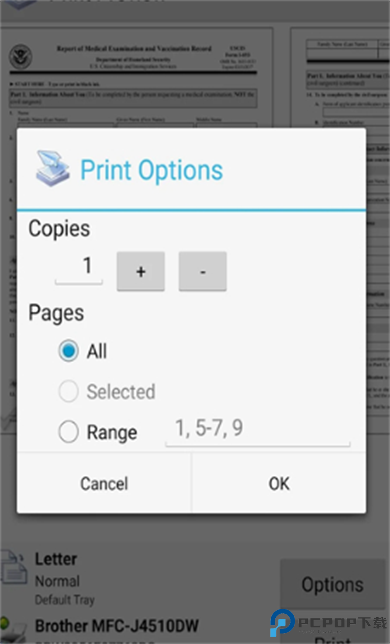Cancel the Print Options dialog

point(104,483)
